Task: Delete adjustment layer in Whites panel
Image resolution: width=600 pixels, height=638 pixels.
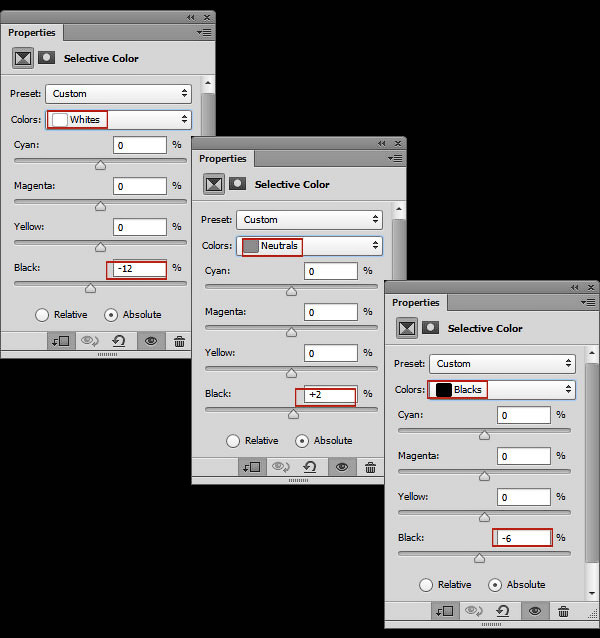Action: coord(179,341)
